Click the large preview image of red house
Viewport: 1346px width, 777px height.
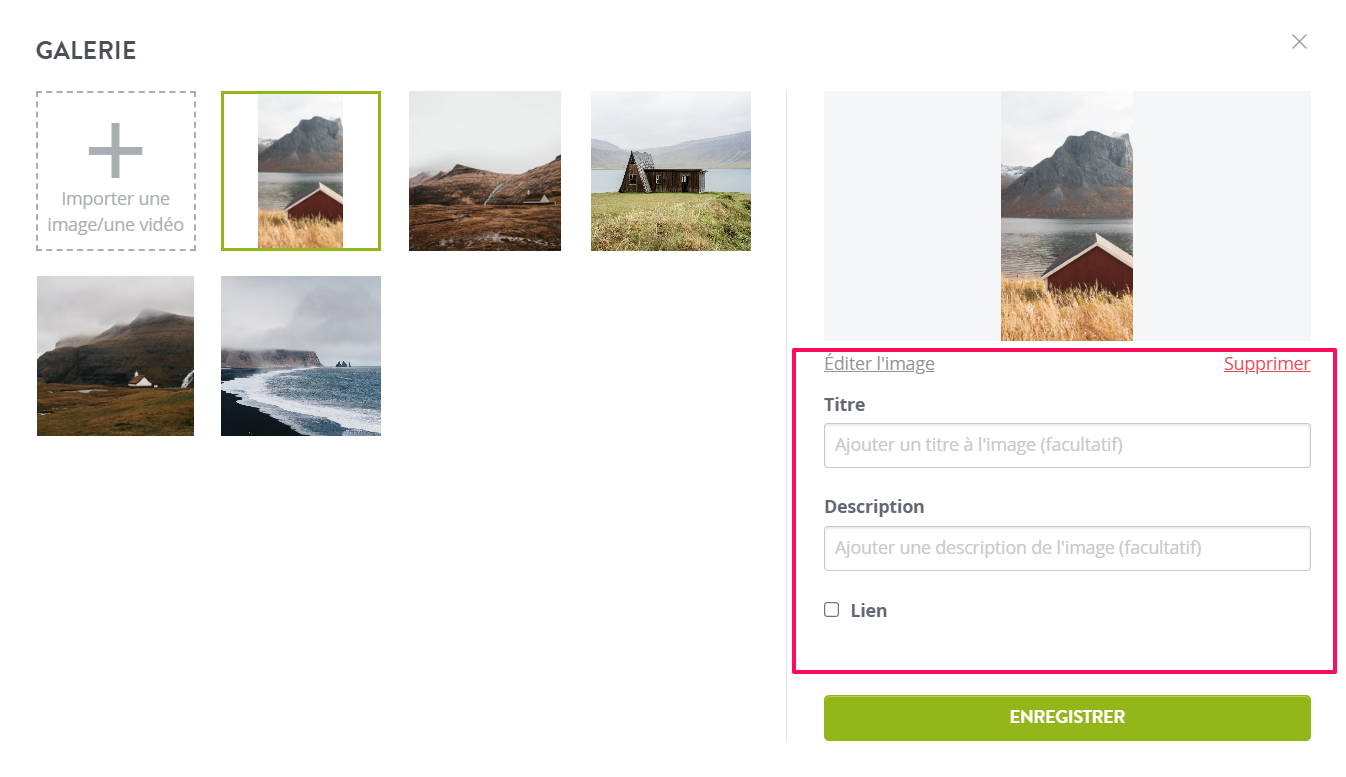click(1067, 216)
